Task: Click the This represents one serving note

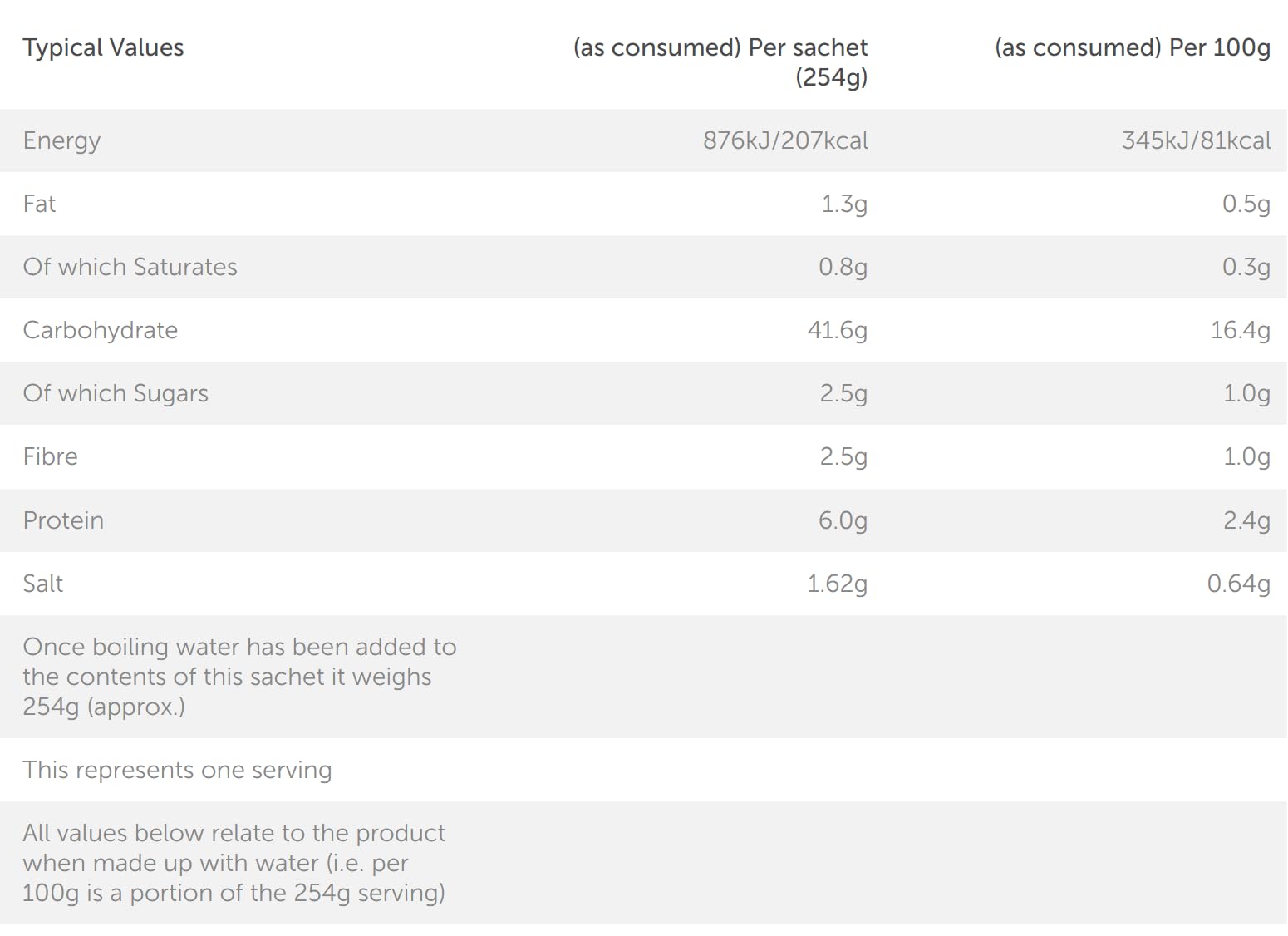Action: tap(177, 770)
